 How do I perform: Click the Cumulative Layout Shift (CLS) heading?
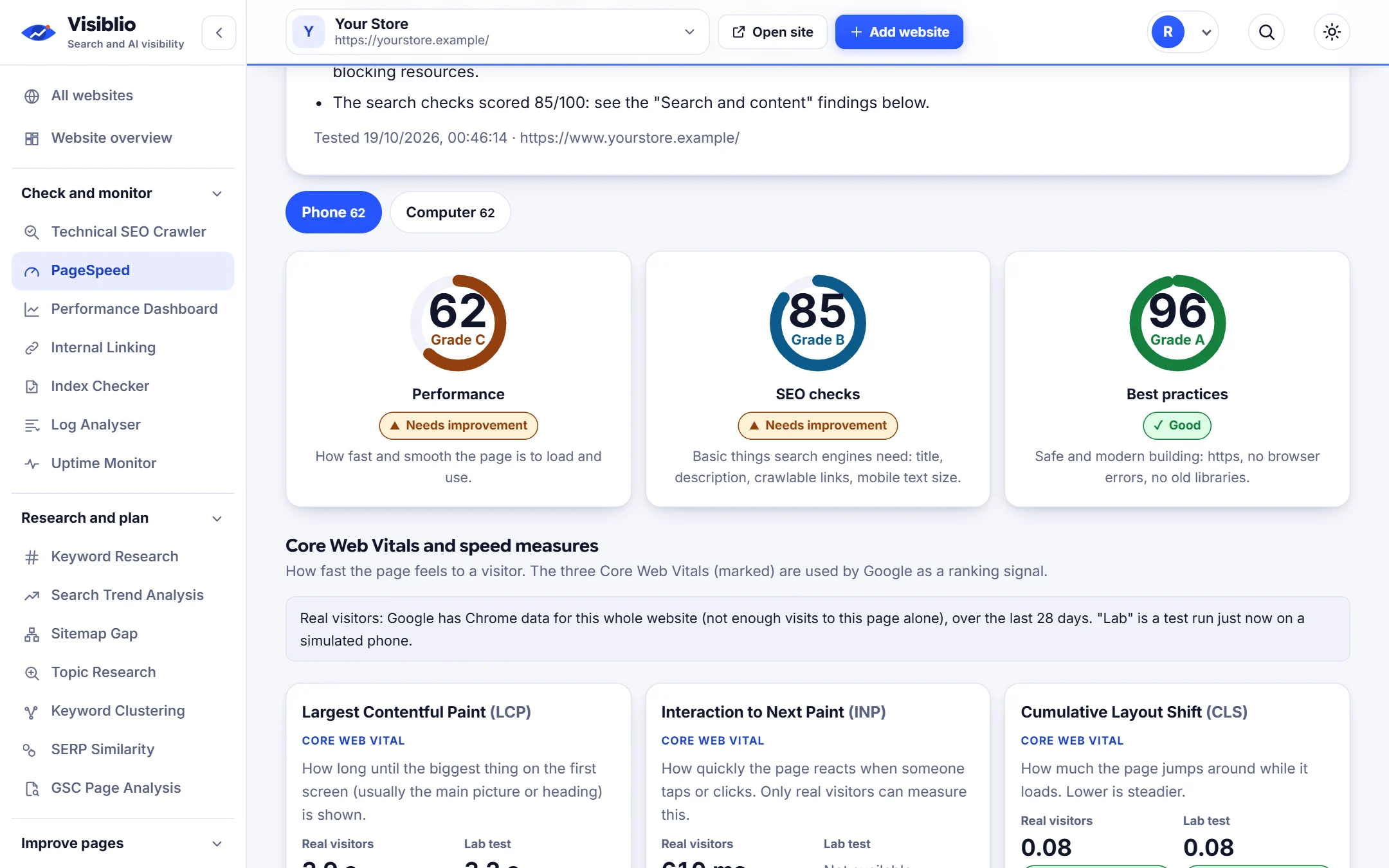point(1134,712)
